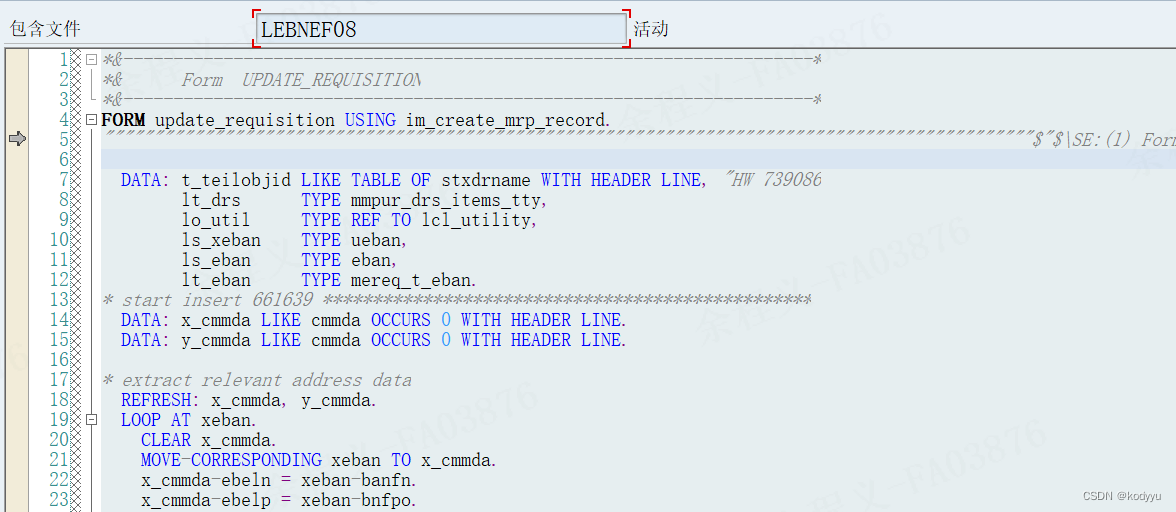Click the 'CLEAR x_cmmda.' statement
Image resolution: width=1176 pixels, height=512 pixels.
coord(208,440)
